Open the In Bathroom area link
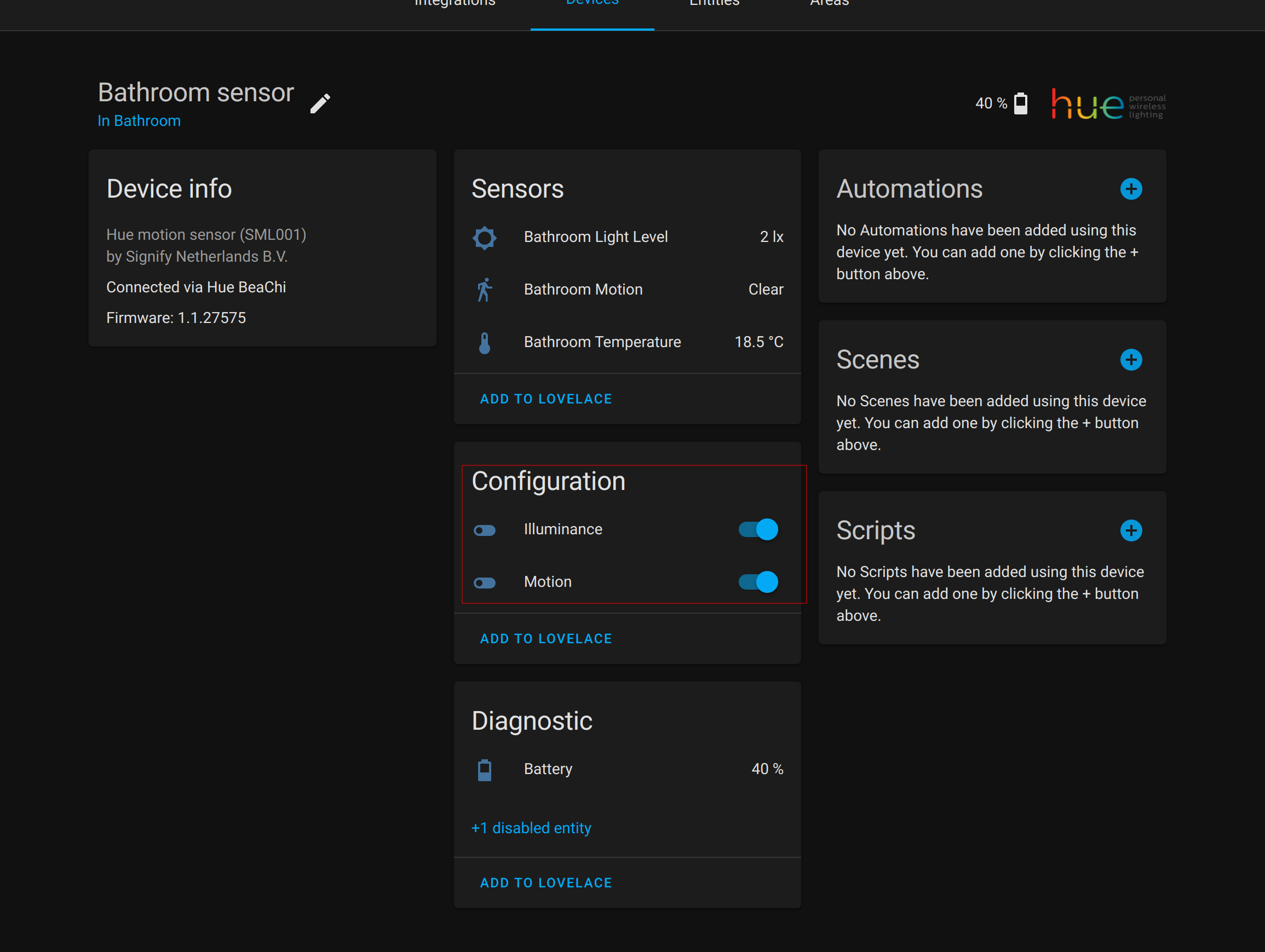Screen dimensions: 1265x952 [x=139, y=120]
